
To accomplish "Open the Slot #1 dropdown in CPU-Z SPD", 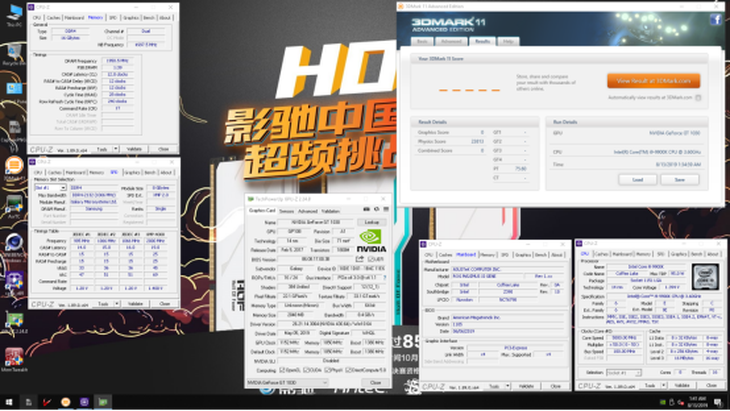I will (x=51, y=188).
